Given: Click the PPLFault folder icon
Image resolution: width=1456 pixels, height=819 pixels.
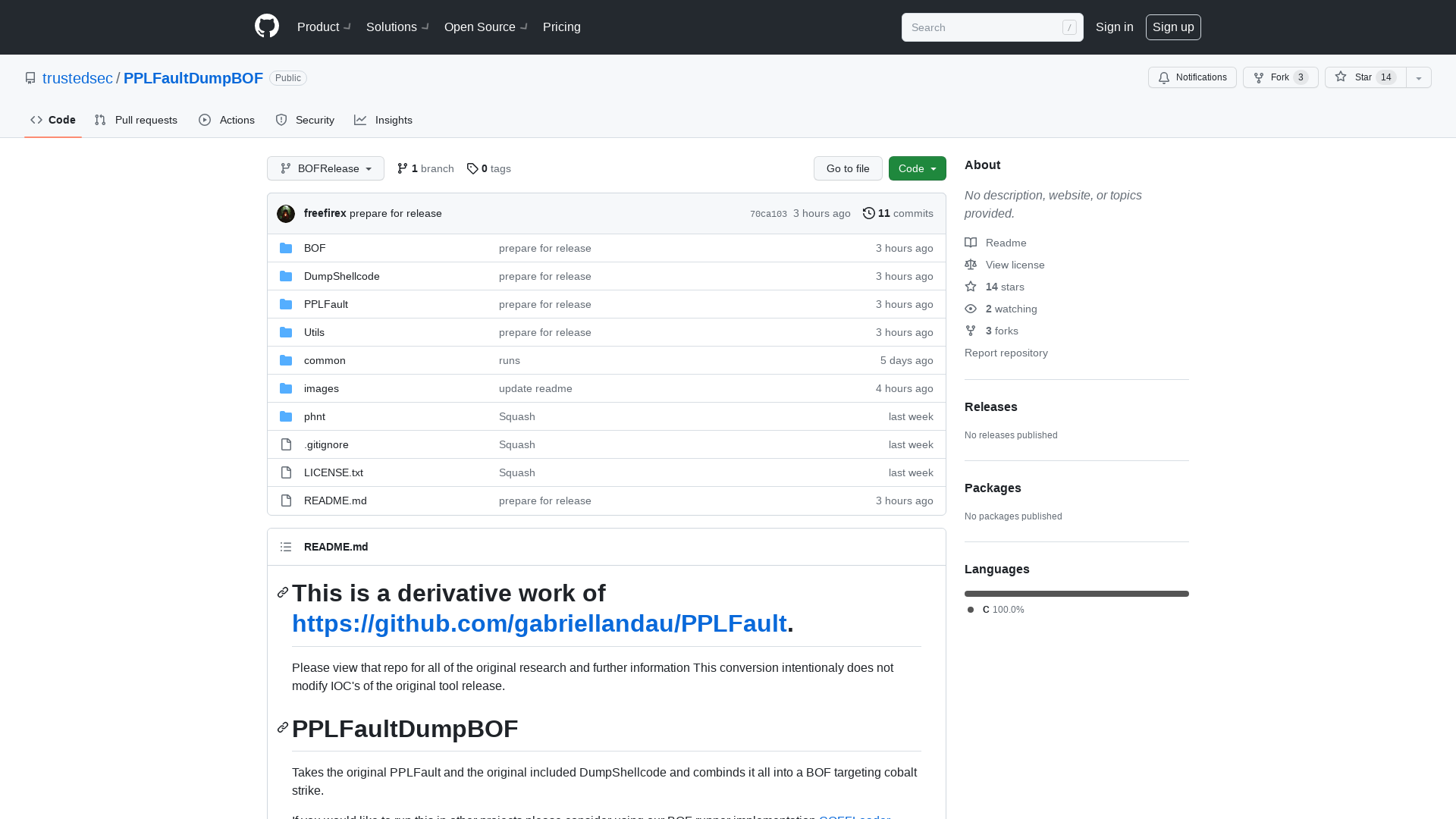Looking at the screenshot, I should 286,304.
